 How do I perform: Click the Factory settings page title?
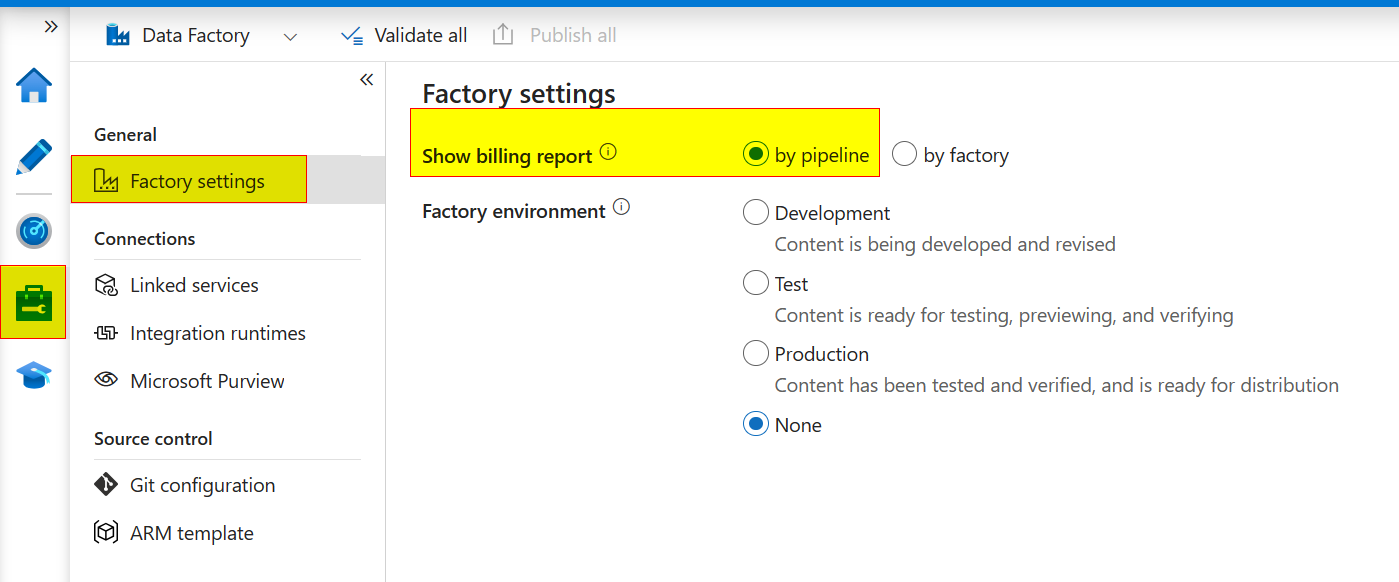519,94
